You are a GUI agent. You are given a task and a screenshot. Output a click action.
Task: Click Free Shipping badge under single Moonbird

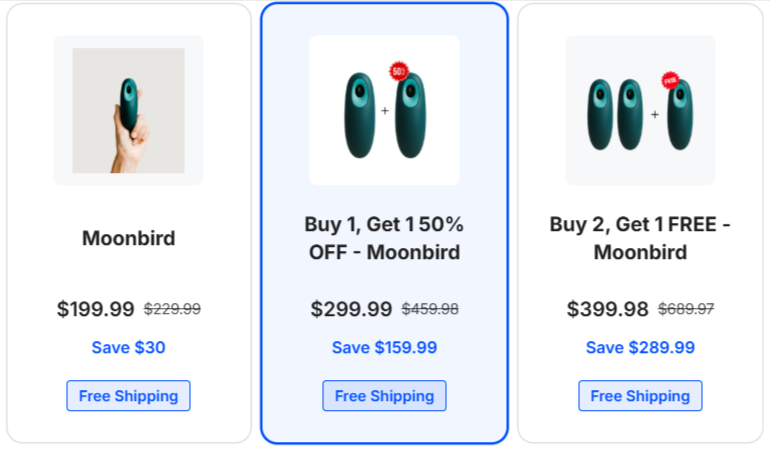click(128, 396)
